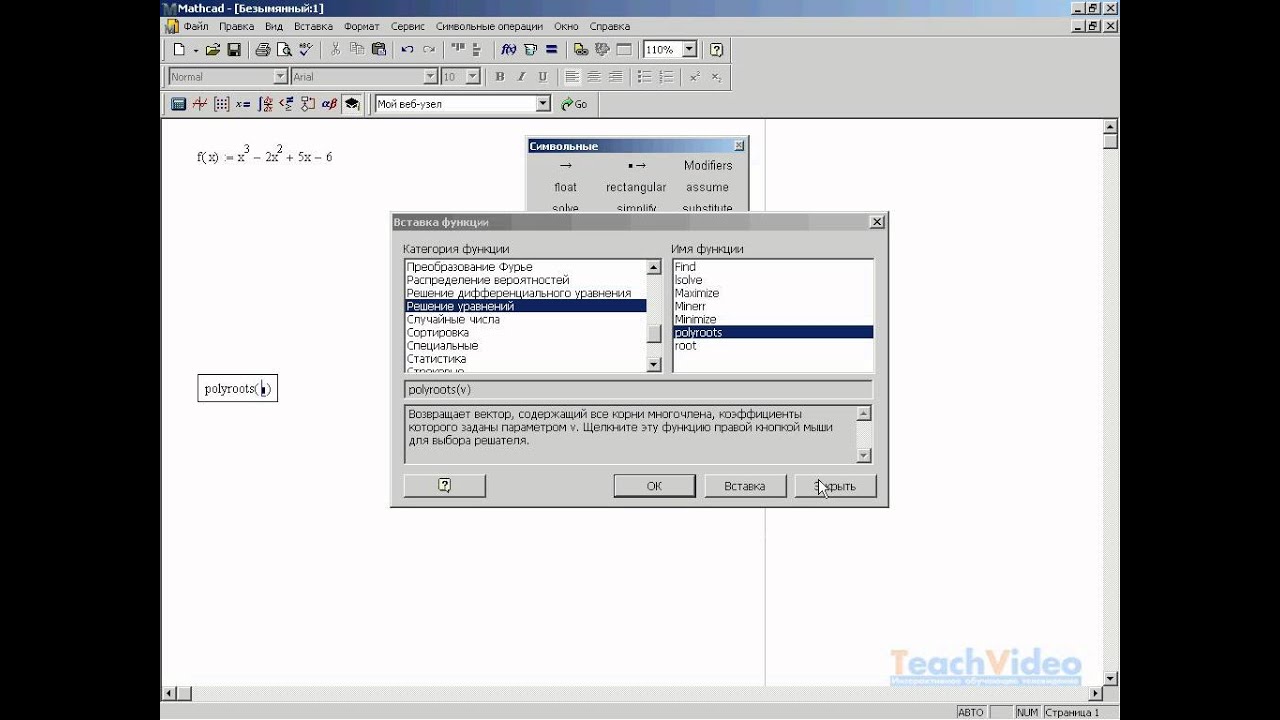Open the Символьные операции menu
Screen dimensions: 1280x720
(x=490, y=26)
